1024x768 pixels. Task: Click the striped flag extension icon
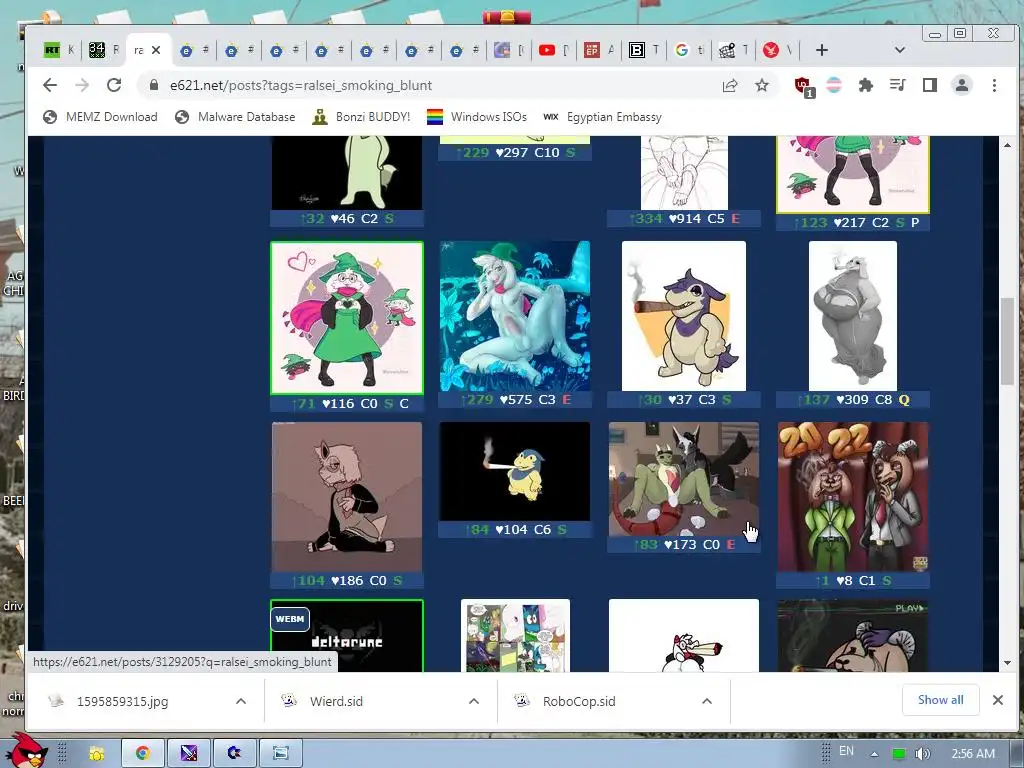coord(834,86)
